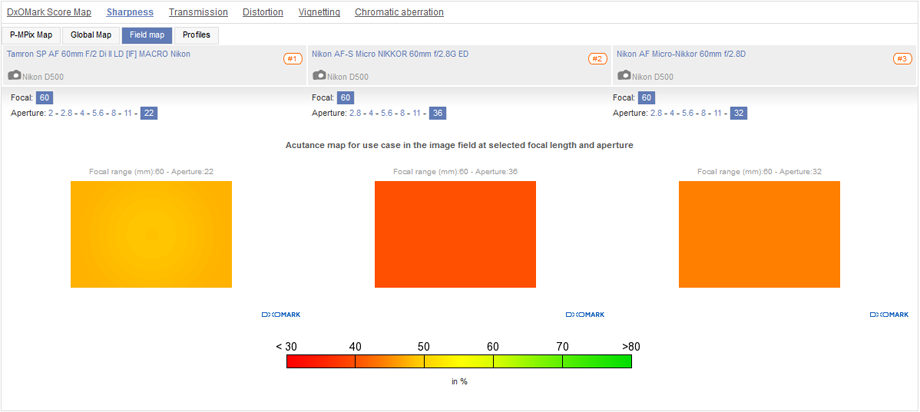The image size is (920, 412).
Task: Click camera icon under Tamron lens
Action: coord(14,76)
